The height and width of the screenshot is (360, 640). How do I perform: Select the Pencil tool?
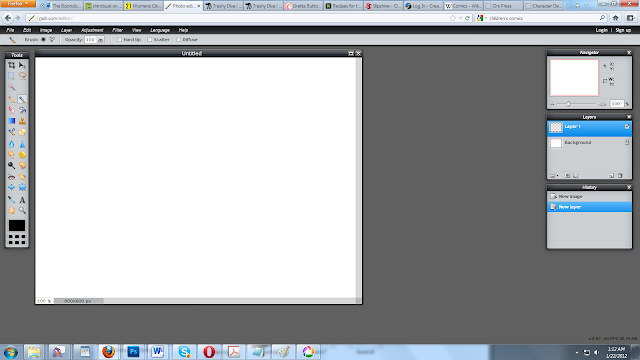pos(11,99)
